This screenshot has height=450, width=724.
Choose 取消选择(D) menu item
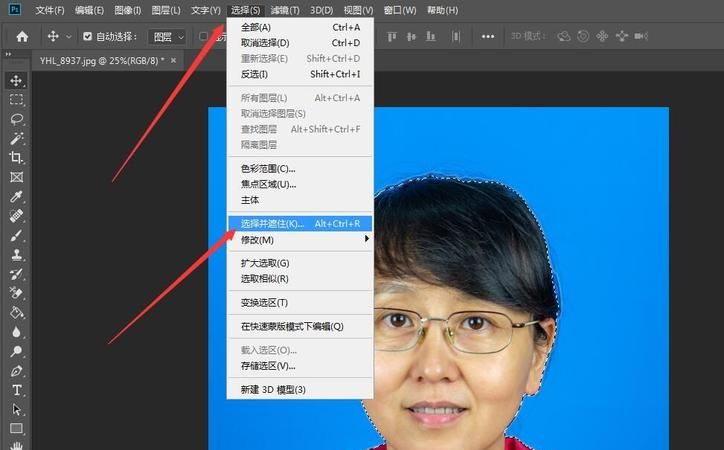click(x=300, y=43)
